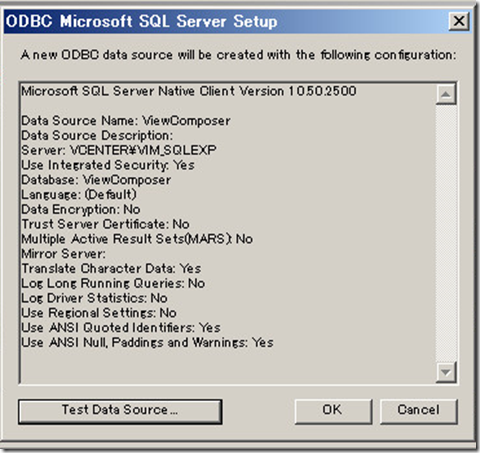The height and width of the screenshot is (453, 480).
Task: Click the 'Use Integrated Security: Yes' line
Action: (x=108, y=165)
